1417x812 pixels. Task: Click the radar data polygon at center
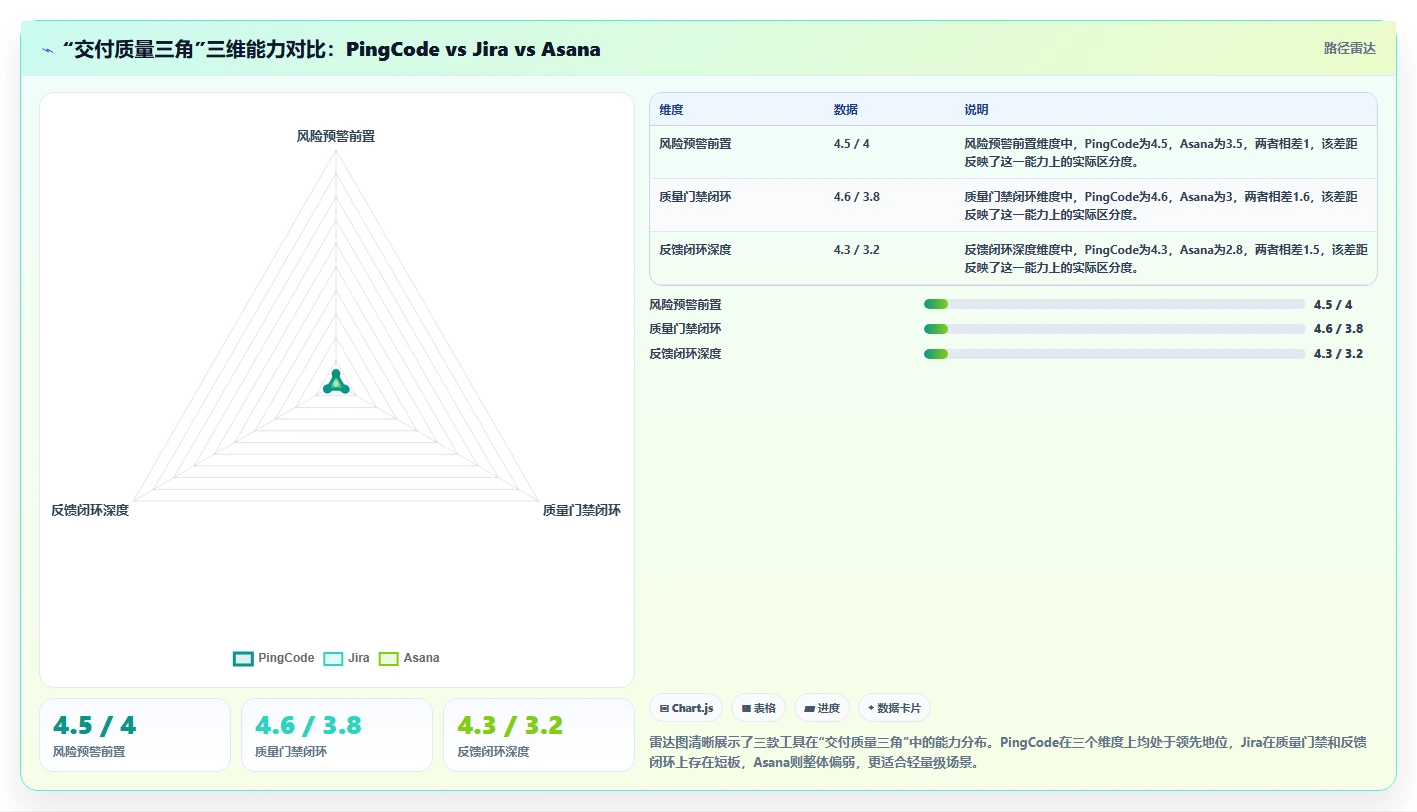[336, 384]
